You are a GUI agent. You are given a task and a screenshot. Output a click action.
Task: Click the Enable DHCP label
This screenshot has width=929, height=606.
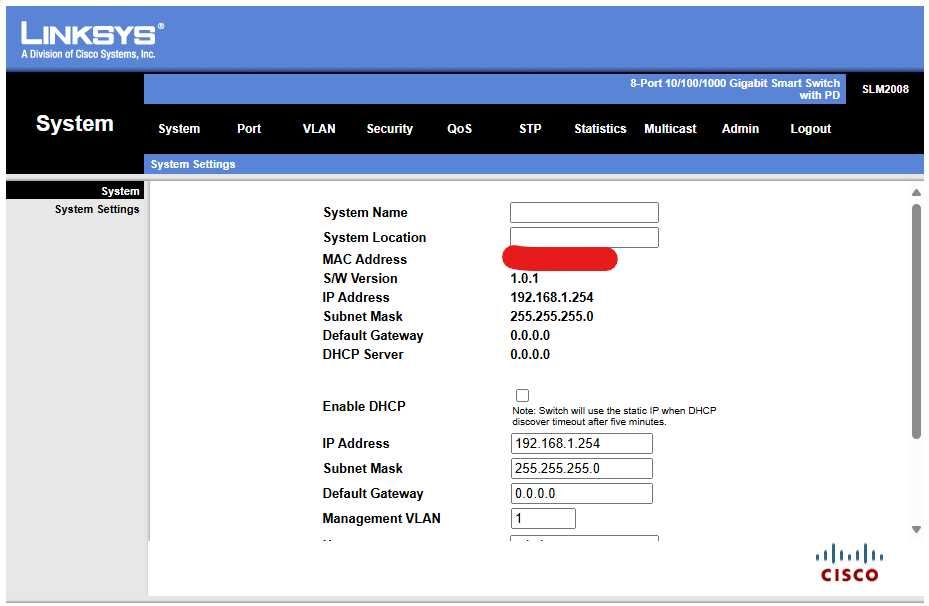point(364,406)
